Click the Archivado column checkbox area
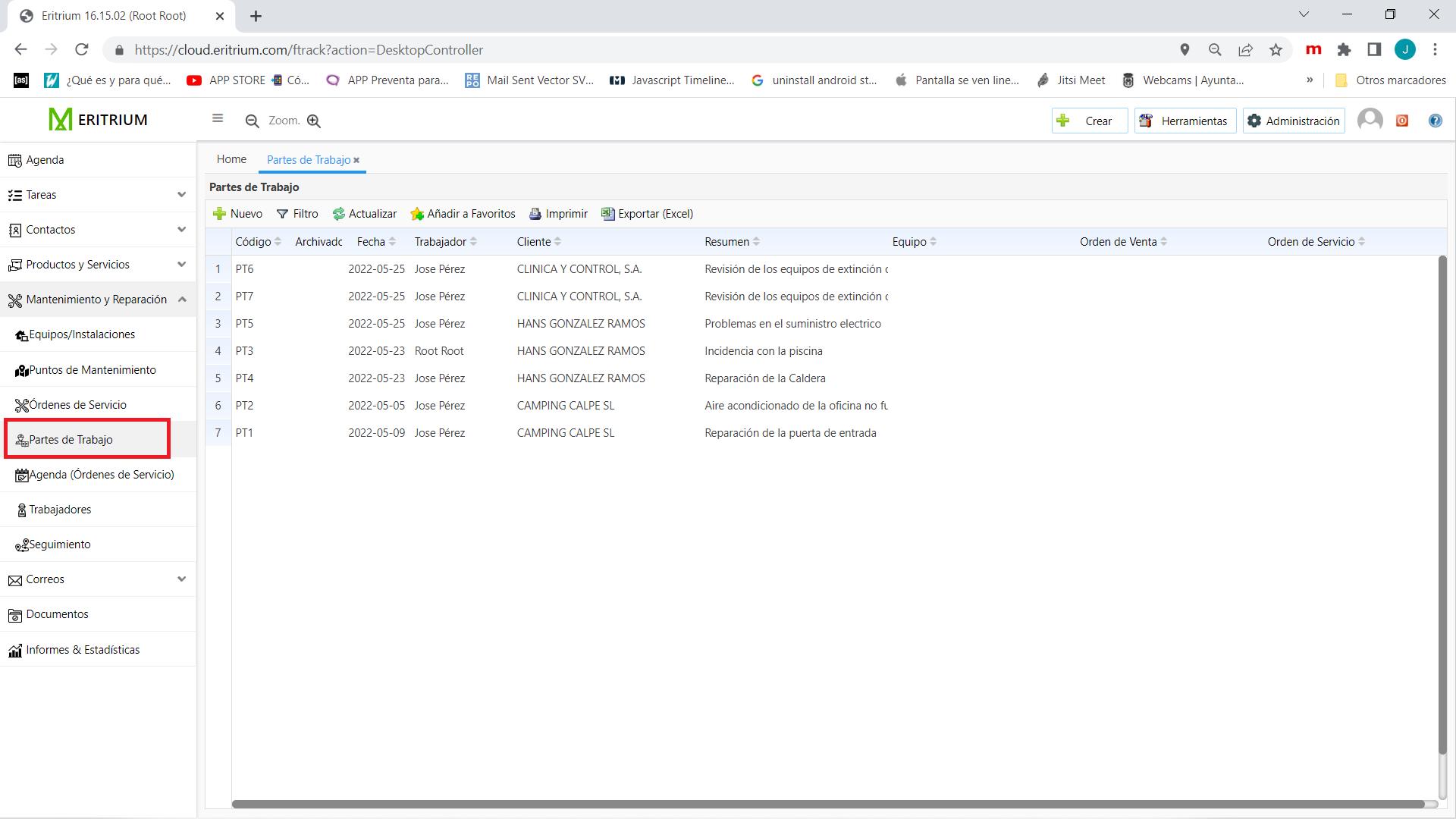 point(317,268)
